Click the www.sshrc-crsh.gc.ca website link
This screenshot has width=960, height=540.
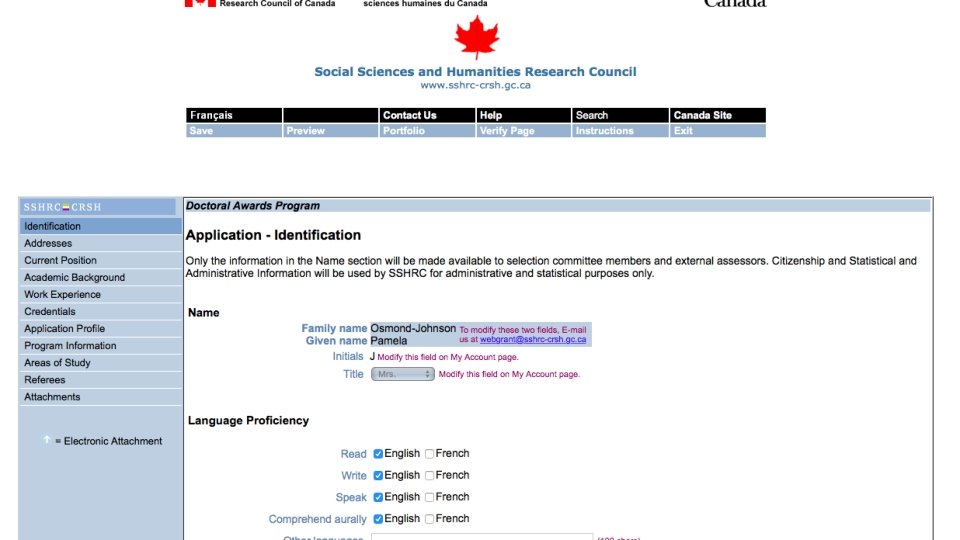coord(475,85)
